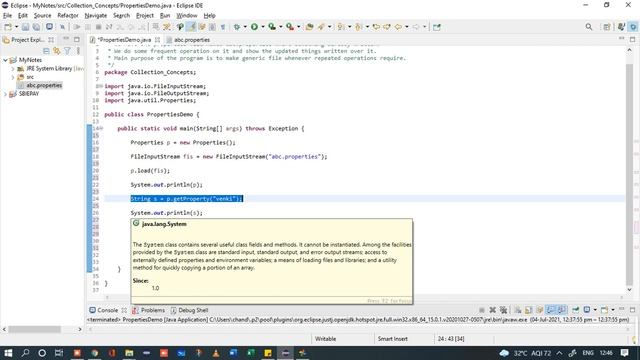This screenshot has height=360, width=640.
Task: Click the Open Type package icon
Action: coord(309,27)
